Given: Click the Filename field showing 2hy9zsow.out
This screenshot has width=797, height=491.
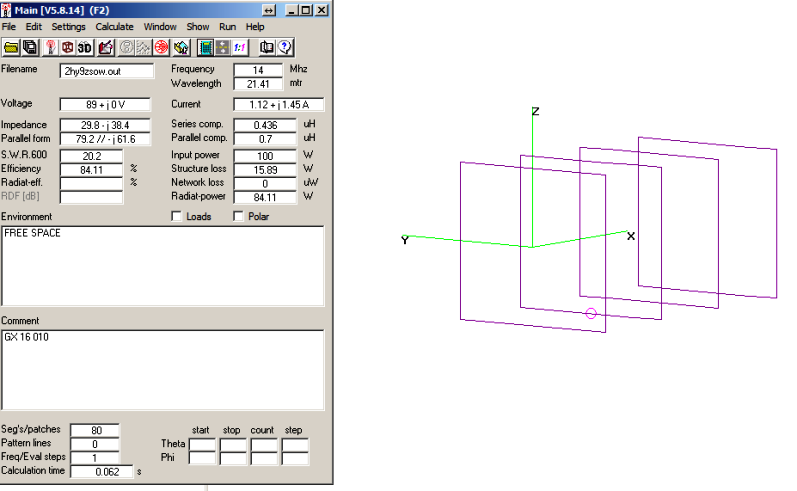Looking at the screenshot, I should pyautogui.click(x=107, y=71).
